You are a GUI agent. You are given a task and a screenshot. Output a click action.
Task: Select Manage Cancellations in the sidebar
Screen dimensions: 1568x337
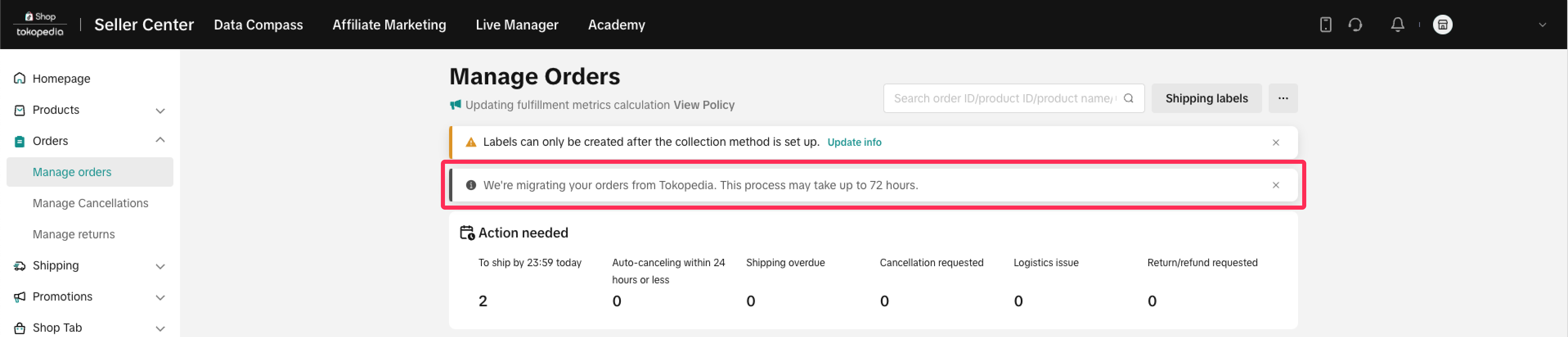click(90, 204)
